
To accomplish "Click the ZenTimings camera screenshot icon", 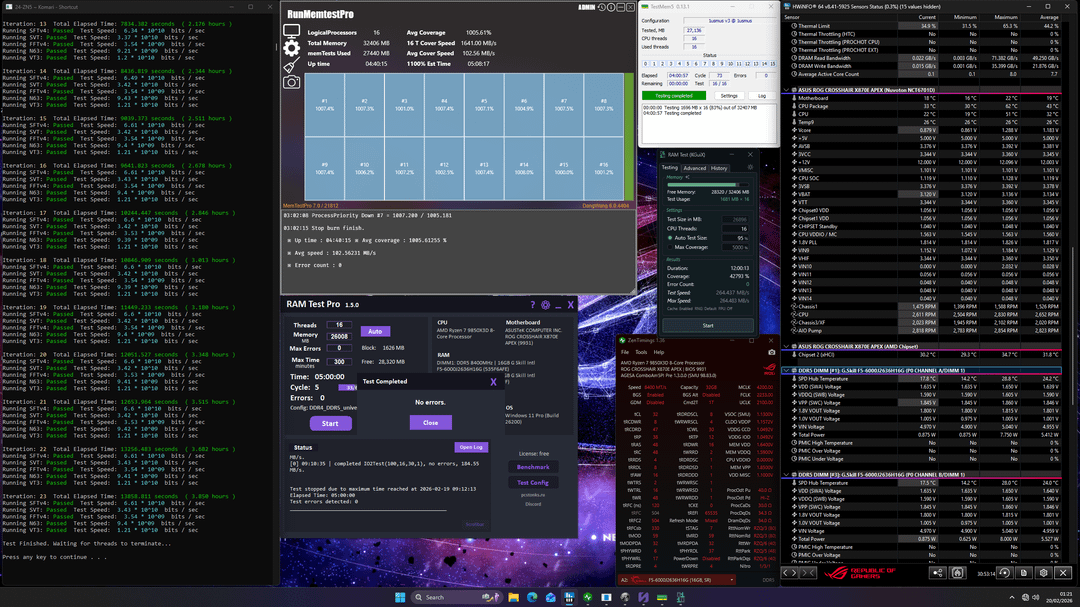I will pyautogui.click(x=771, y=352).
